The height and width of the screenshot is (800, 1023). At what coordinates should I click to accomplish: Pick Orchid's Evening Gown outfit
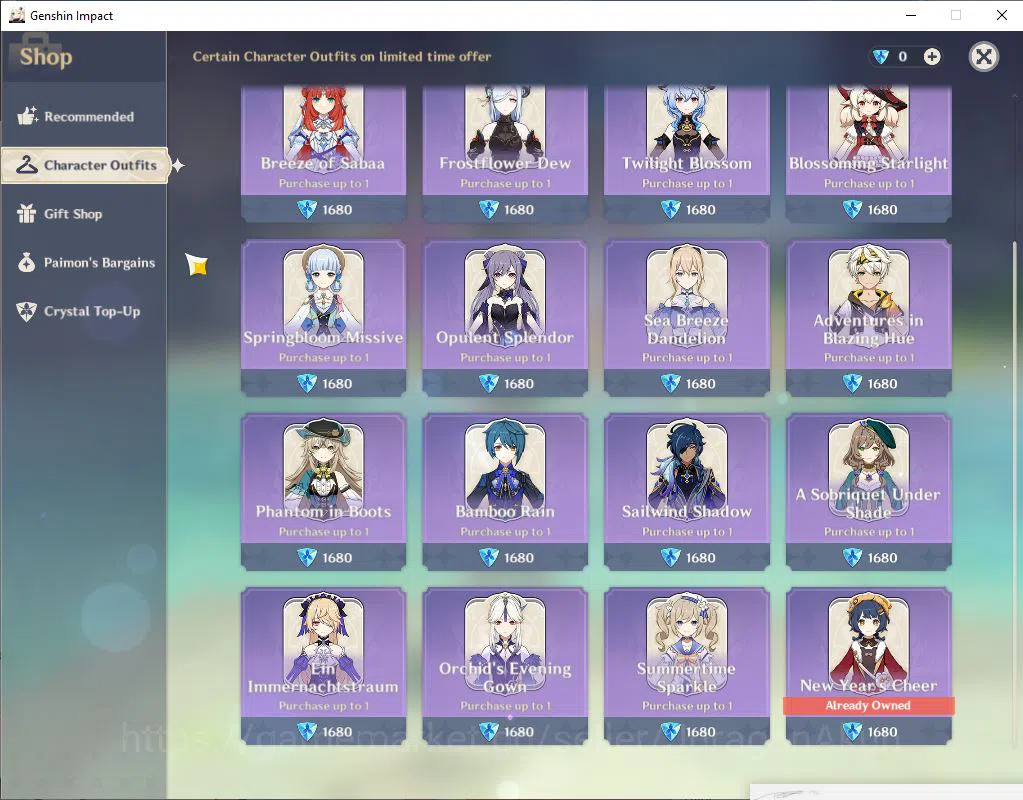pyautogui.click(x=505, y=666)
